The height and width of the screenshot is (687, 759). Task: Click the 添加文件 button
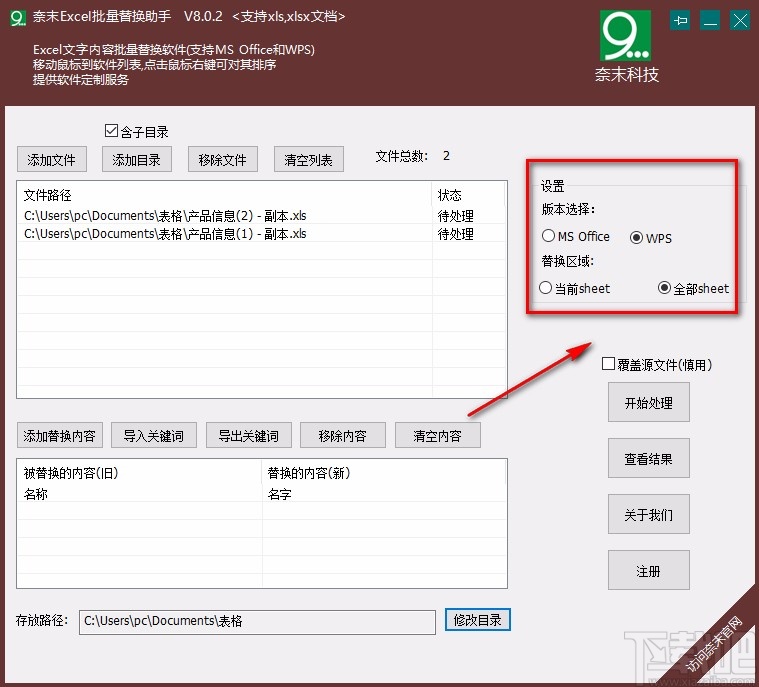[52, 159]
